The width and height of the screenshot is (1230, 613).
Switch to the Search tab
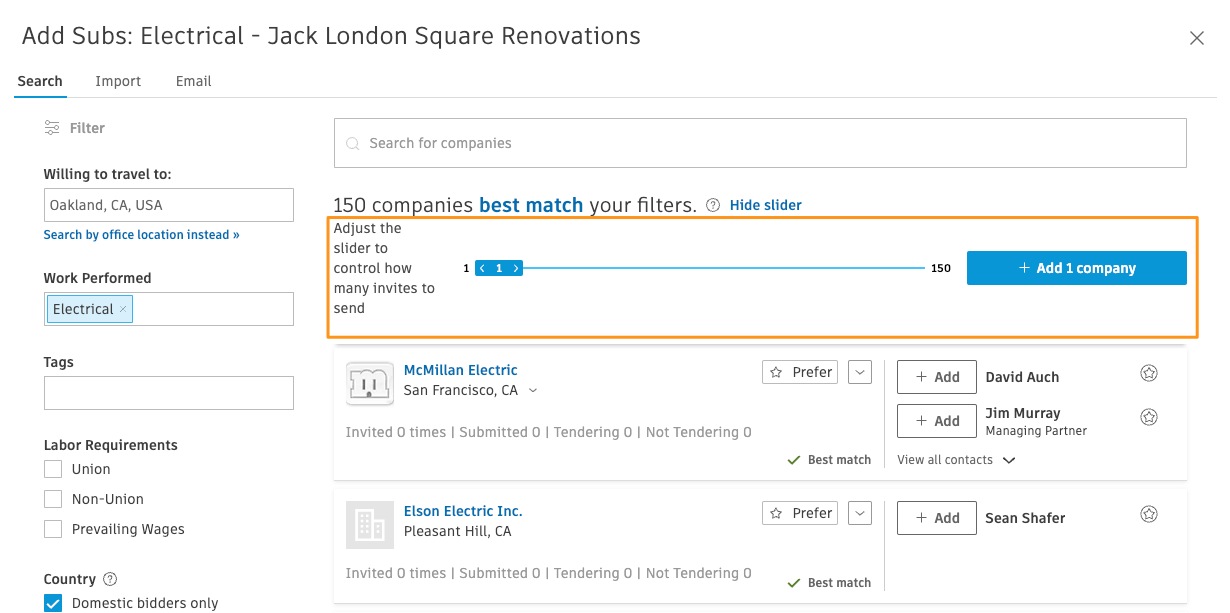coord(40,81)
